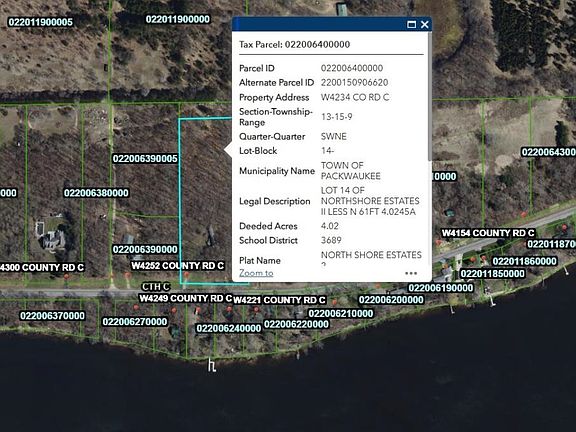Click the parcel label 022011900005
Screen dimensions: 576x432
[40, 22]
